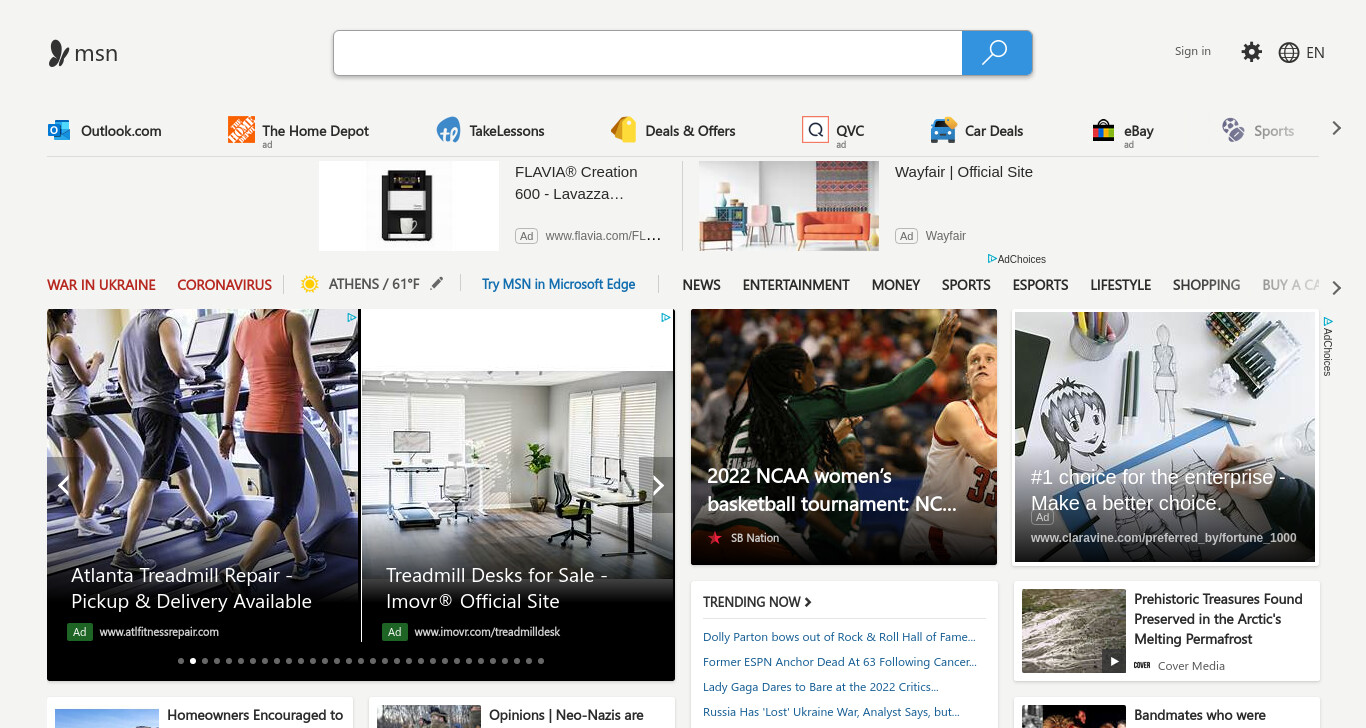Click the QVC icon
The image size is (1366, 728).
[815, 130]
